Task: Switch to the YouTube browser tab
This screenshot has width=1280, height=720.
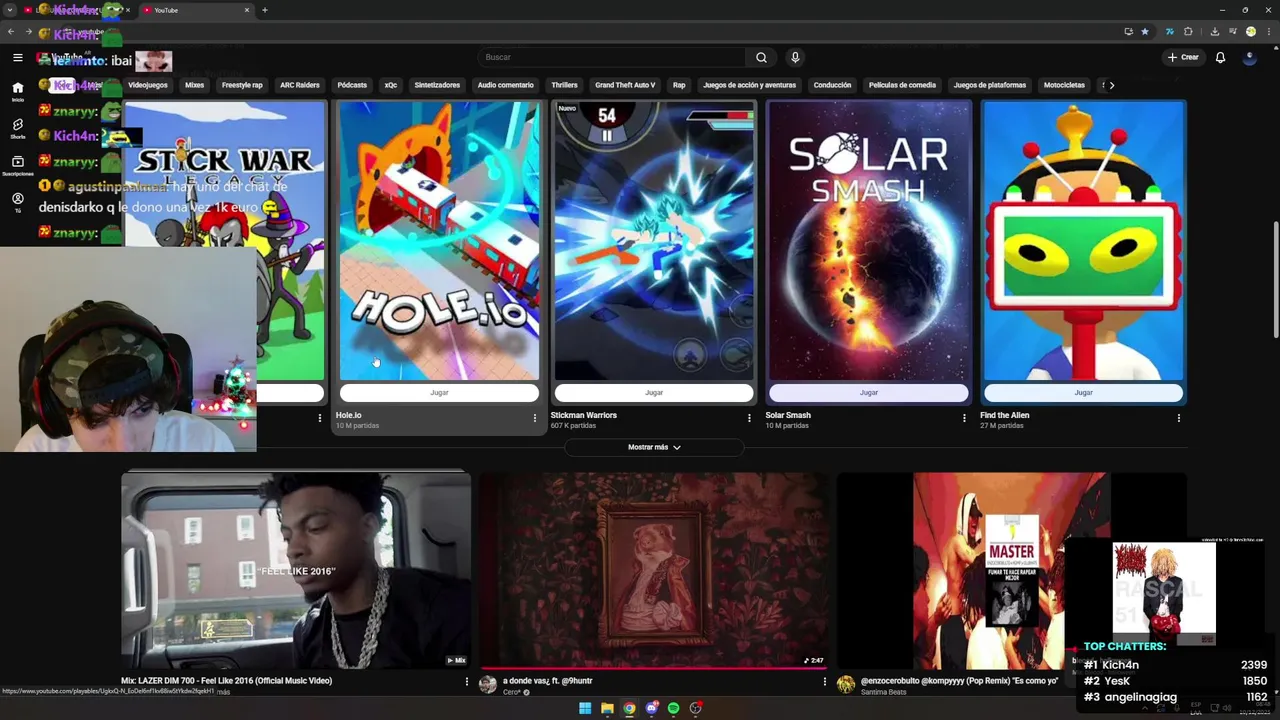Action: pos(195,10)
